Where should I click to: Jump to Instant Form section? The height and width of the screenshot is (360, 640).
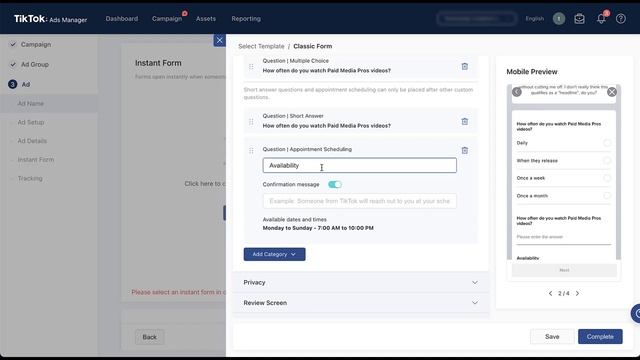pyautogui.click(x=36, y=160)
